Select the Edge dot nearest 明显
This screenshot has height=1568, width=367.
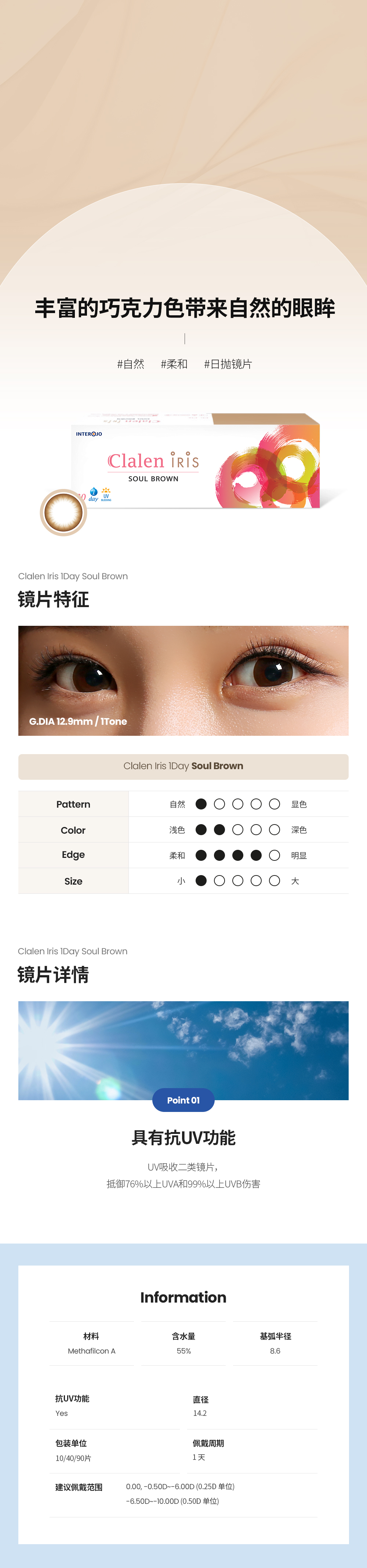coord(275,855)
